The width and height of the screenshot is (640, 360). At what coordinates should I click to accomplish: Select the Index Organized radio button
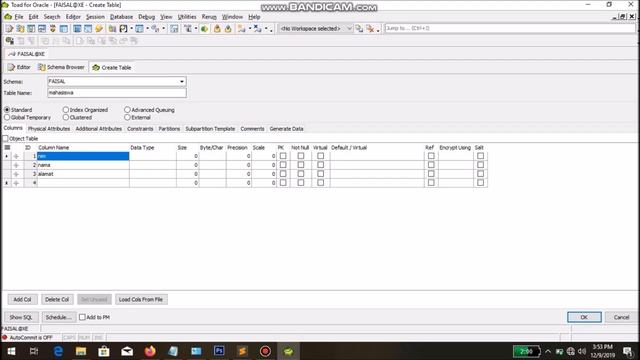pos(66,110)
